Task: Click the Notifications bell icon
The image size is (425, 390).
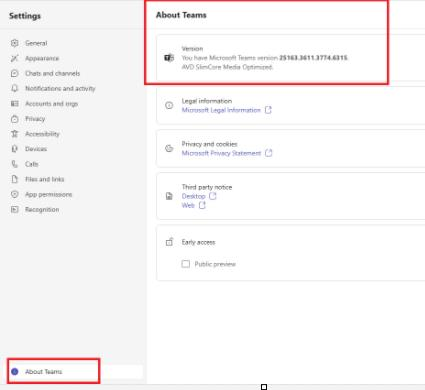Action: (15, 88)
